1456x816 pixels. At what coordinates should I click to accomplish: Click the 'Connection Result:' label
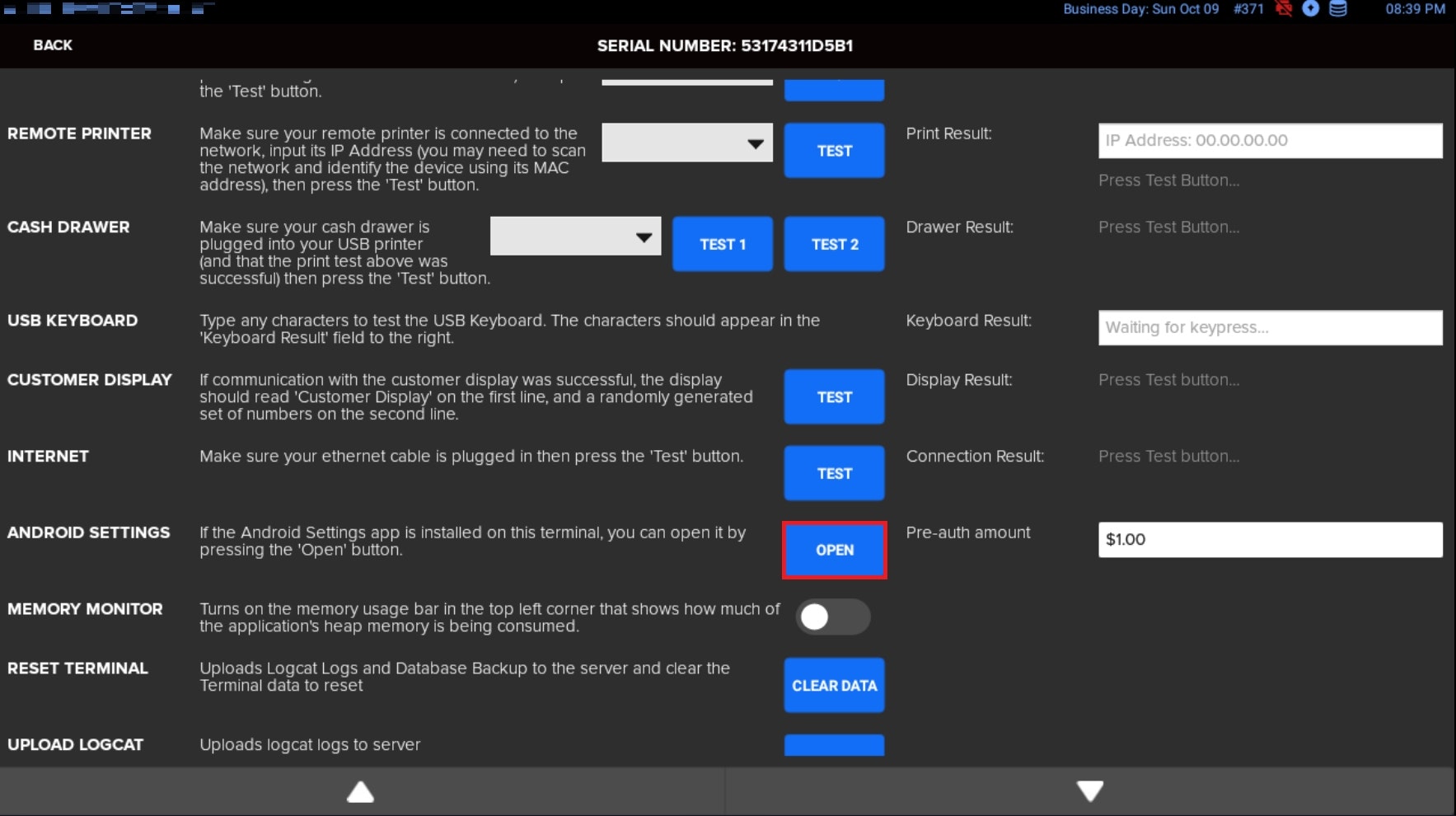975,457
